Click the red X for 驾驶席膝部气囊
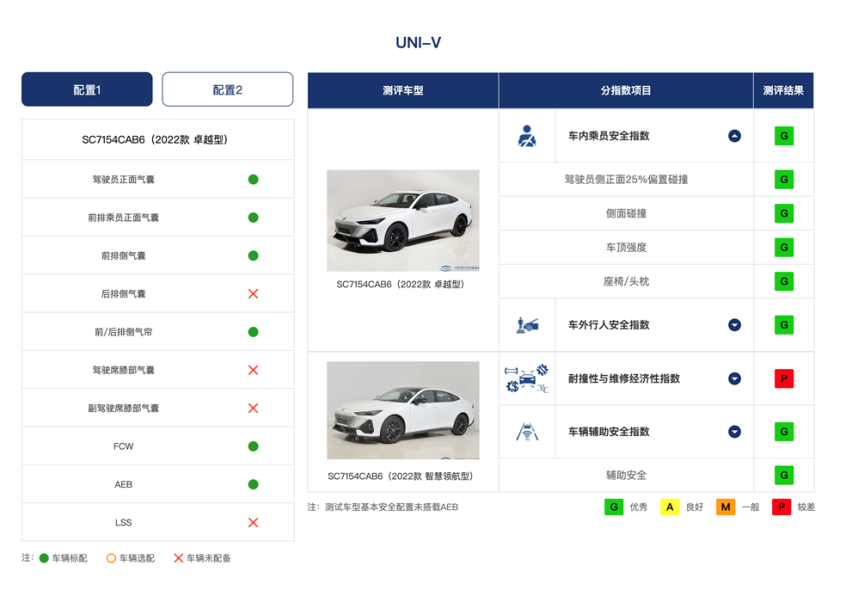 pyautogui.click(x=253, y=370)
